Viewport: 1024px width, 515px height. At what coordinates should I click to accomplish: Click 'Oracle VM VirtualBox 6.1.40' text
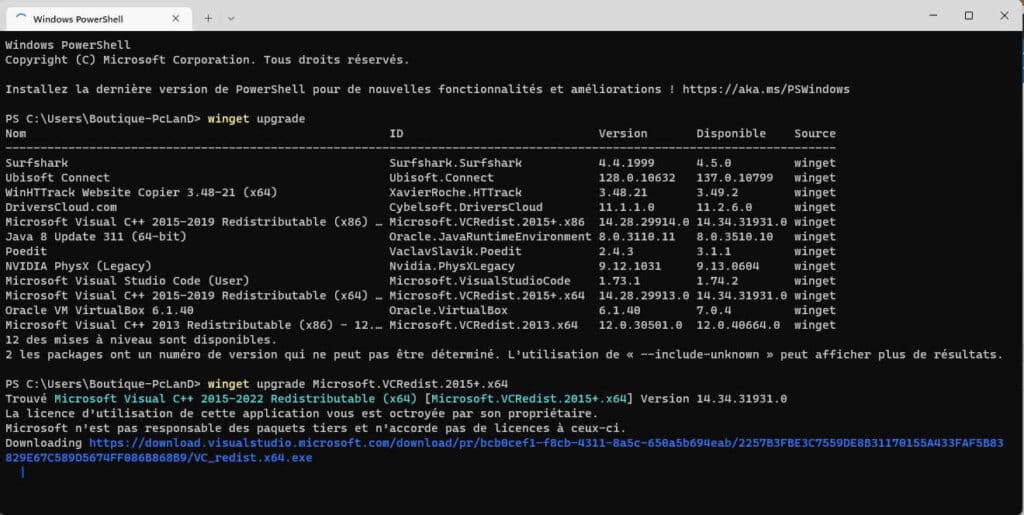tap(99, 311)
